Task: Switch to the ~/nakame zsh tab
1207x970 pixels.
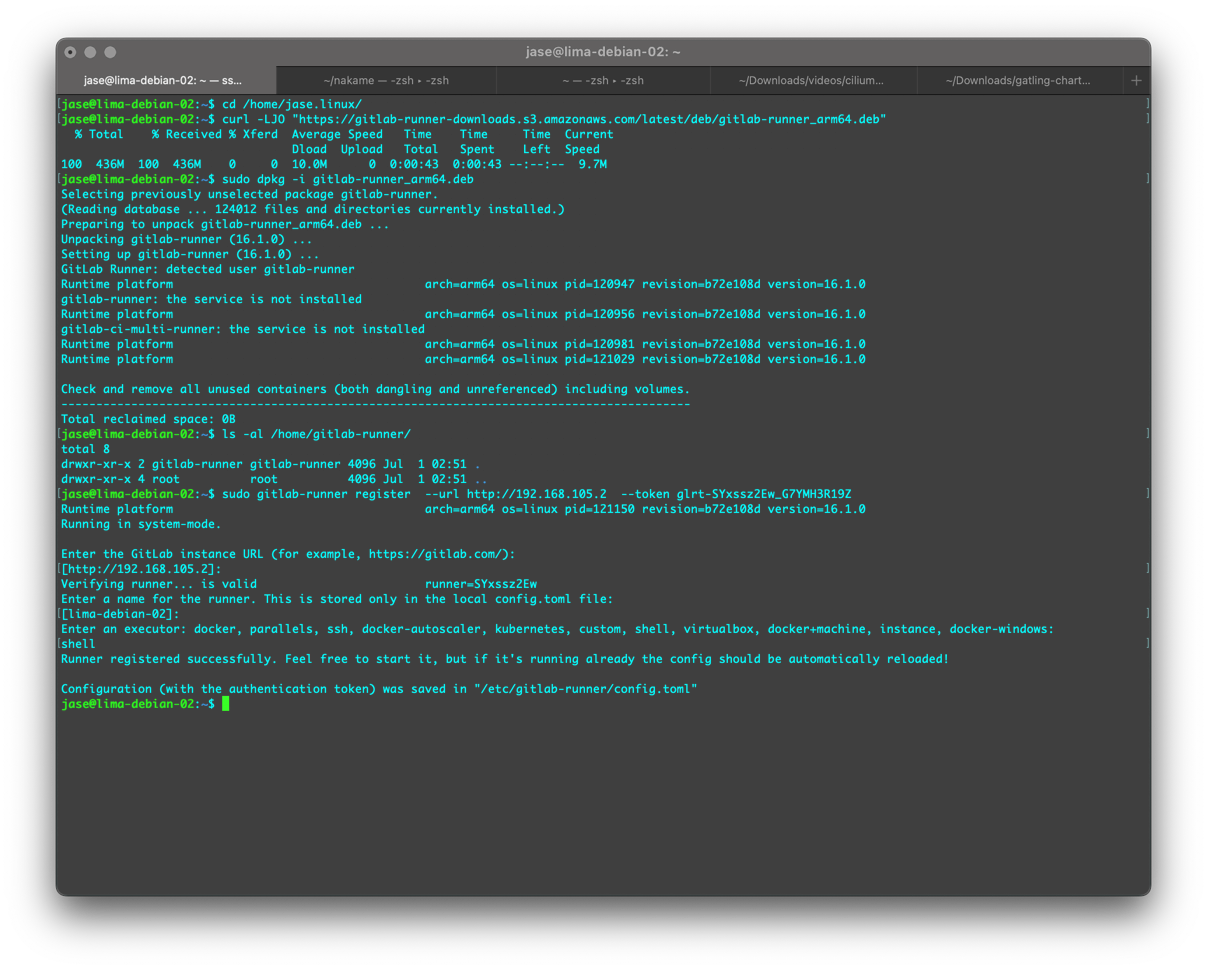Action: [x=386, y=80]
